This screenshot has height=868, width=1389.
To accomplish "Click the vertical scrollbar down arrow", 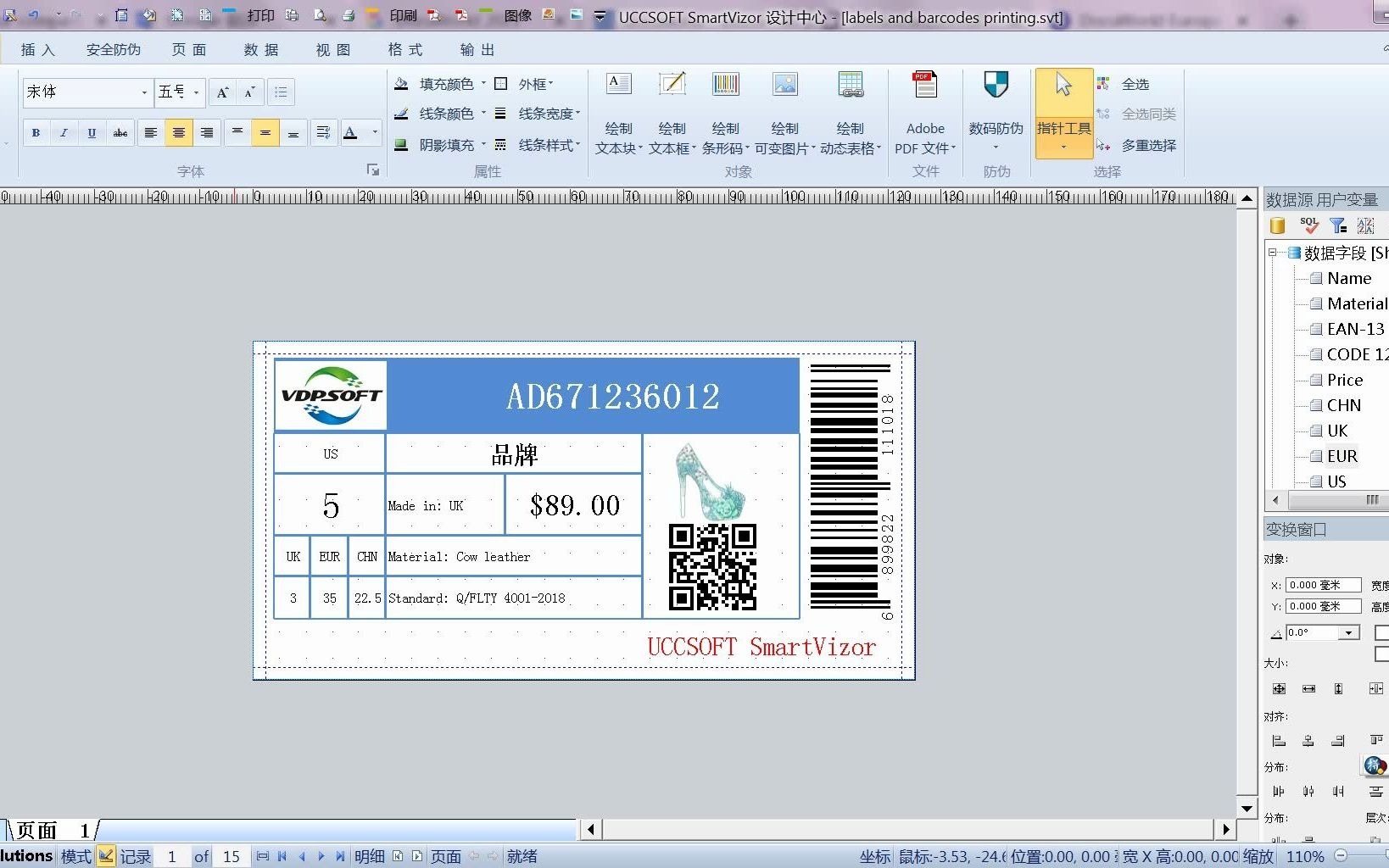I will (x=1247, y=809).
